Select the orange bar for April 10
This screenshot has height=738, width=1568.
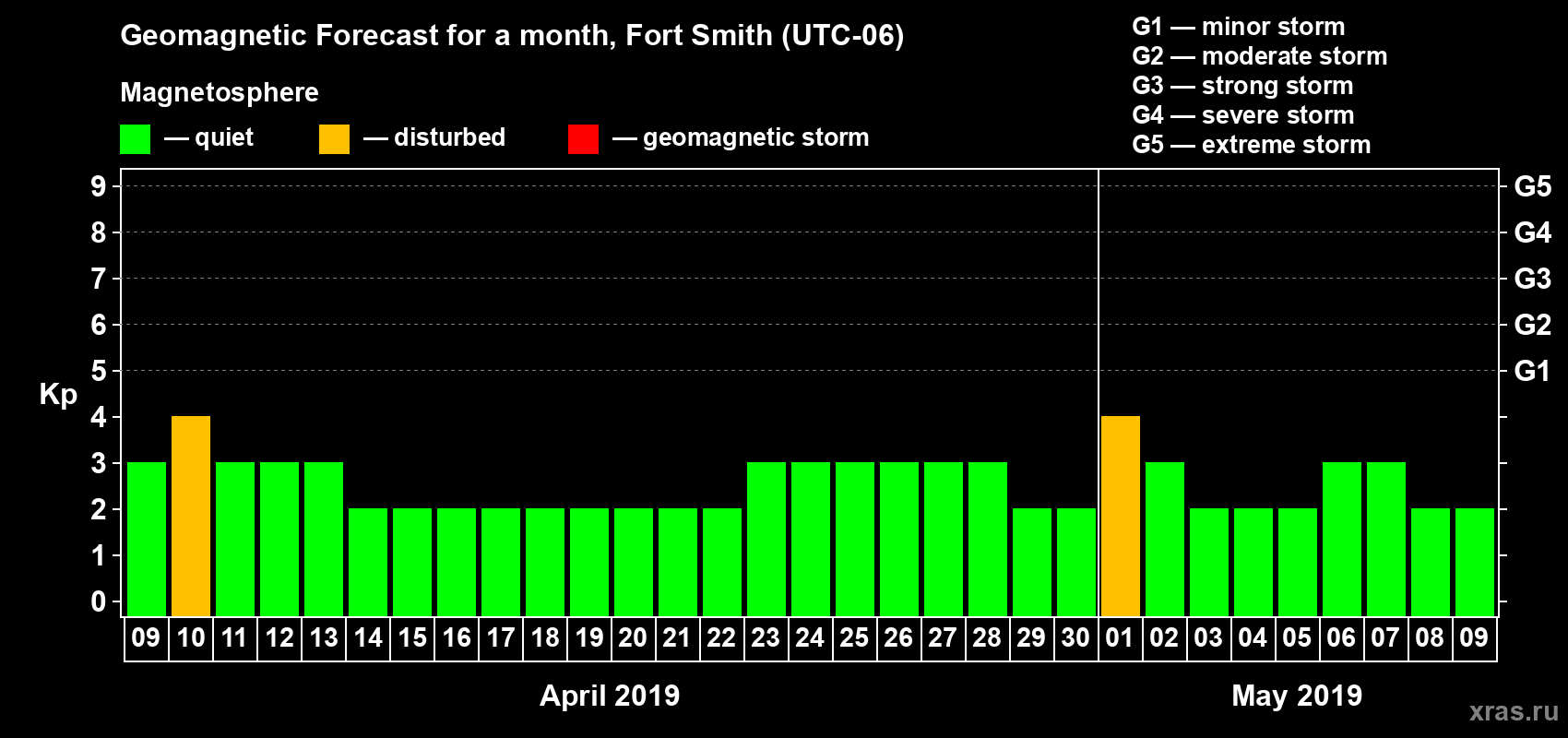(x=191, y=517)
